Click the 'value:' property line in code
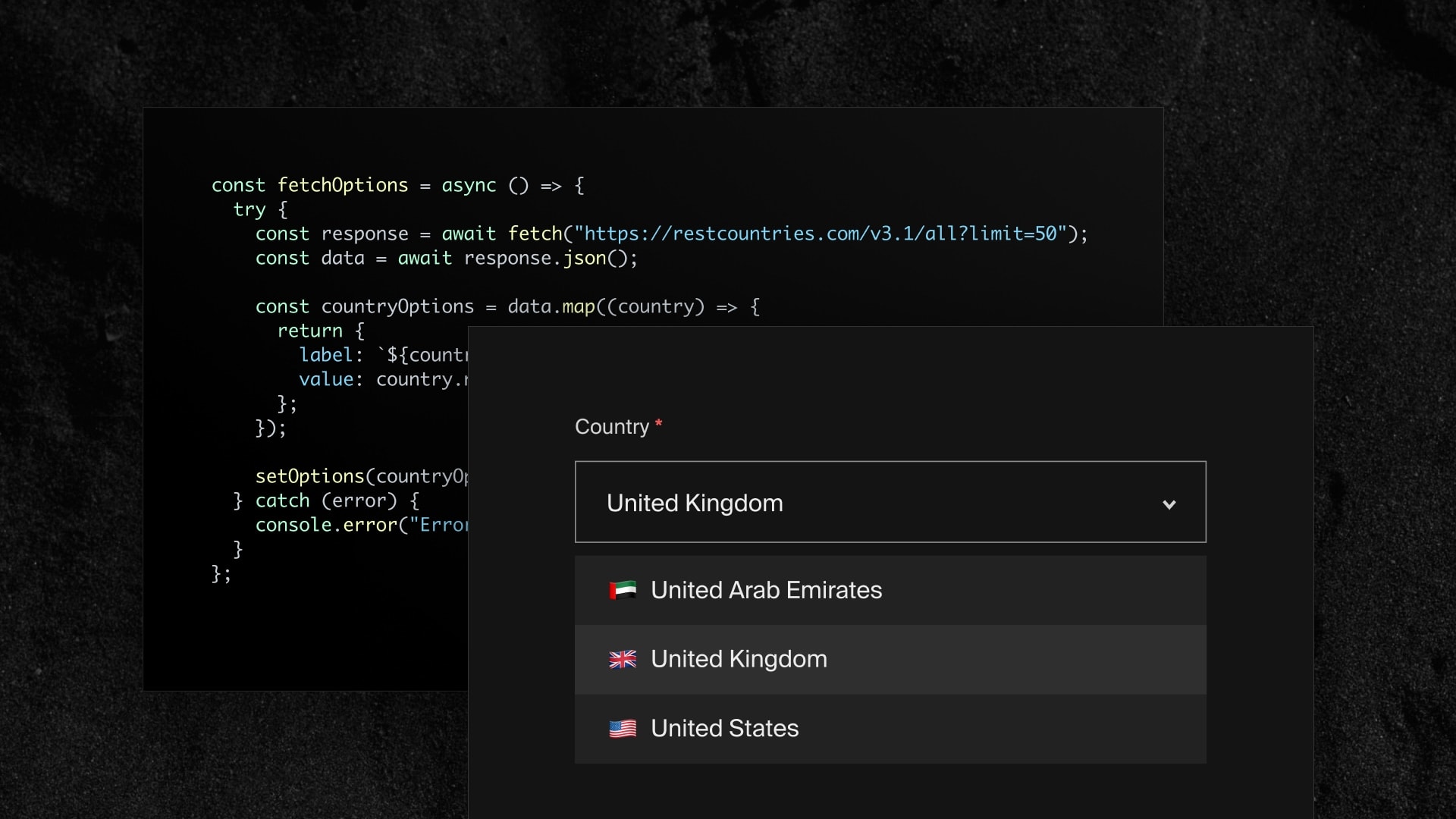 384,379
